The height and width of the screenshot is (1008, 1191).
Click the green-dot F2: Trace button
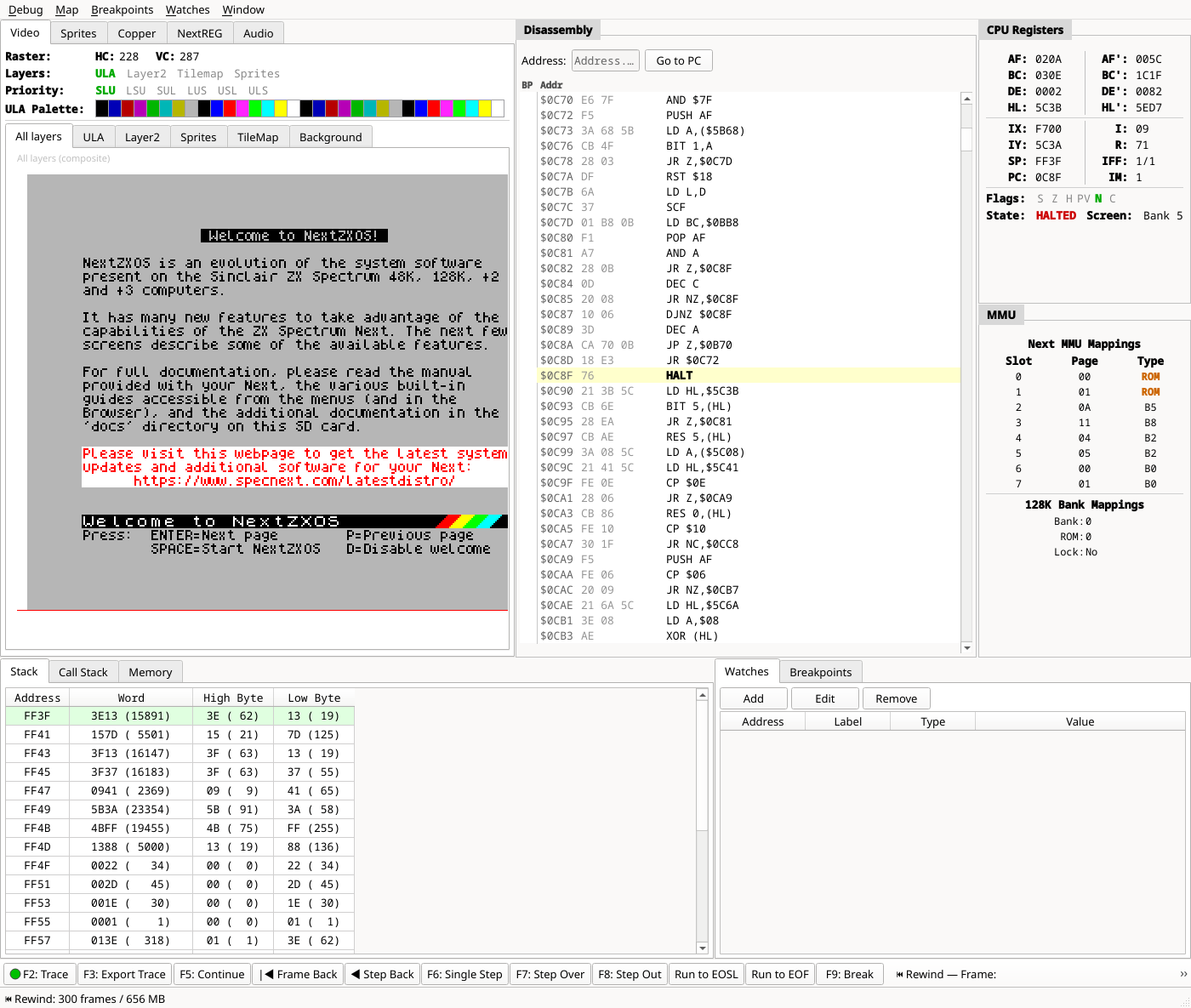39,974
